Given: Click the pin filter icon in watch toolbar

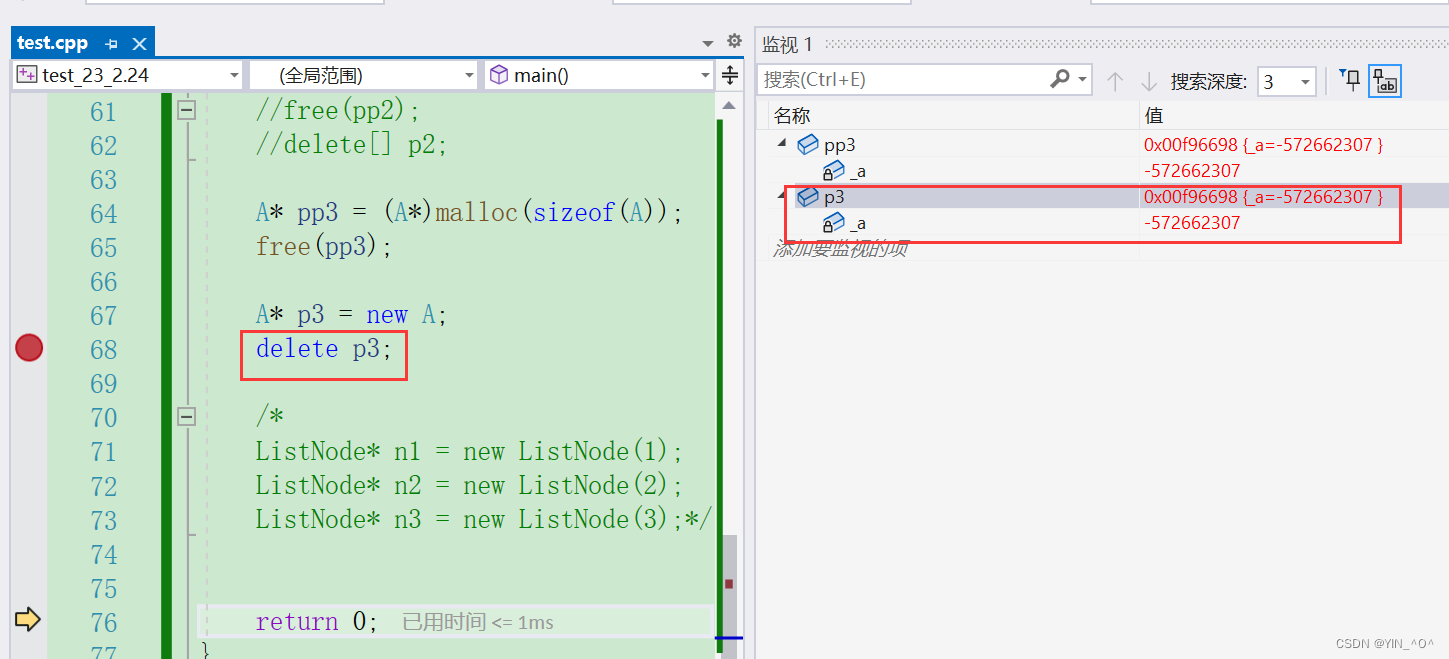Looking at the screenshot, I should 1349,80.
